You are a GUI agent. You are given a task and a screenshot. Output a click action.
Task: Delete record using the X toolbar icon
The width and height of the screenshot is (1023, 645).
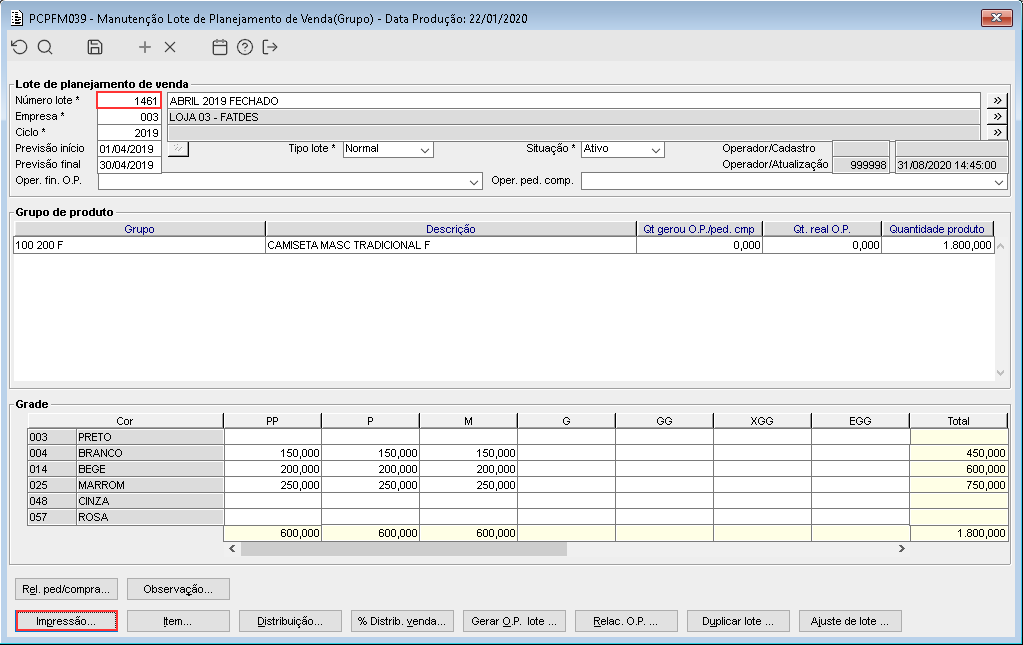pyautogui.click(x=170, y=47)
